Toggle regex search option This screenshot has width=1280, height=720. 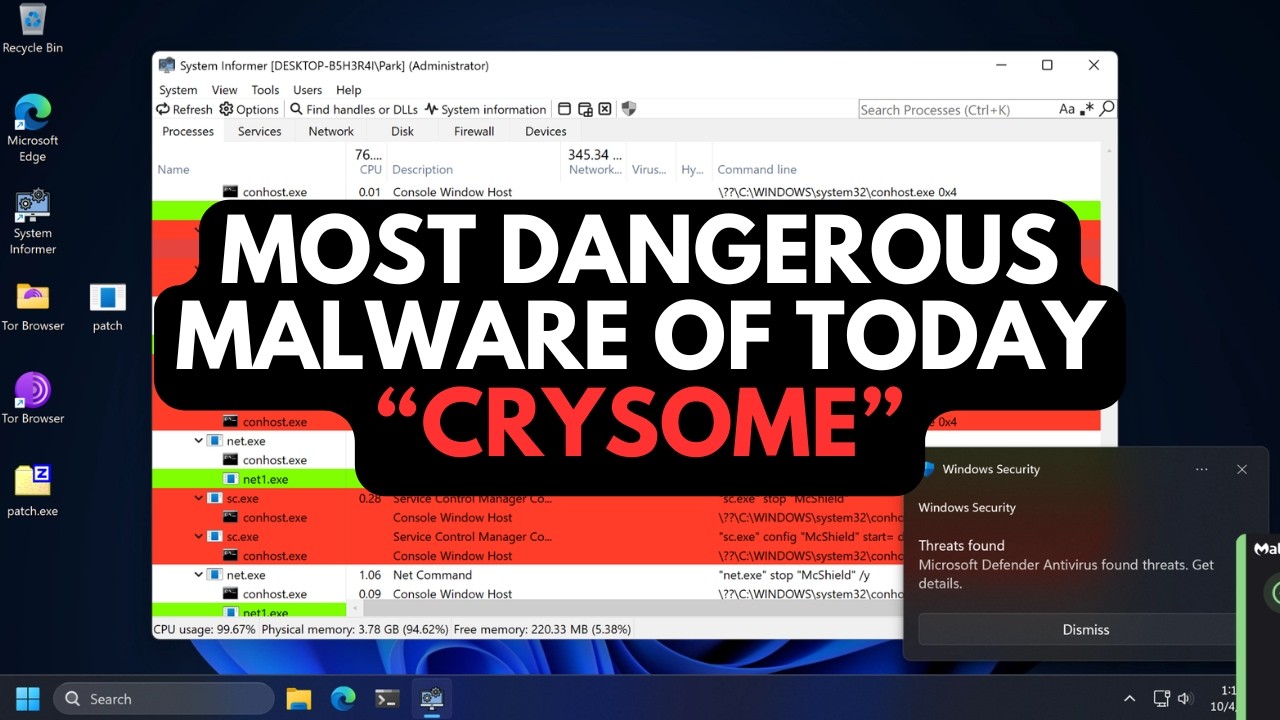1087,109
